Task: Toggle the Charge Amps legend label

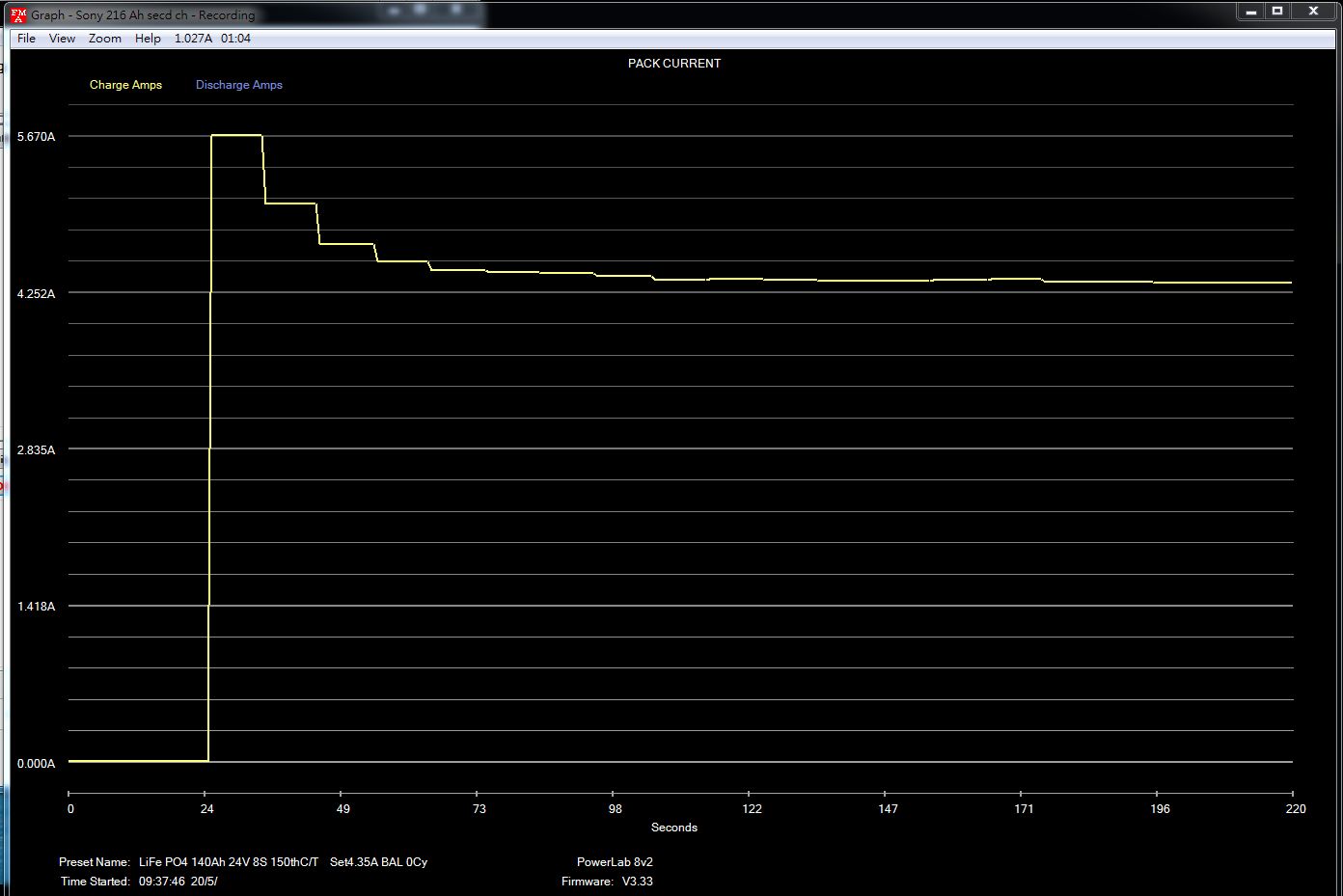Action: pos(125,85)
